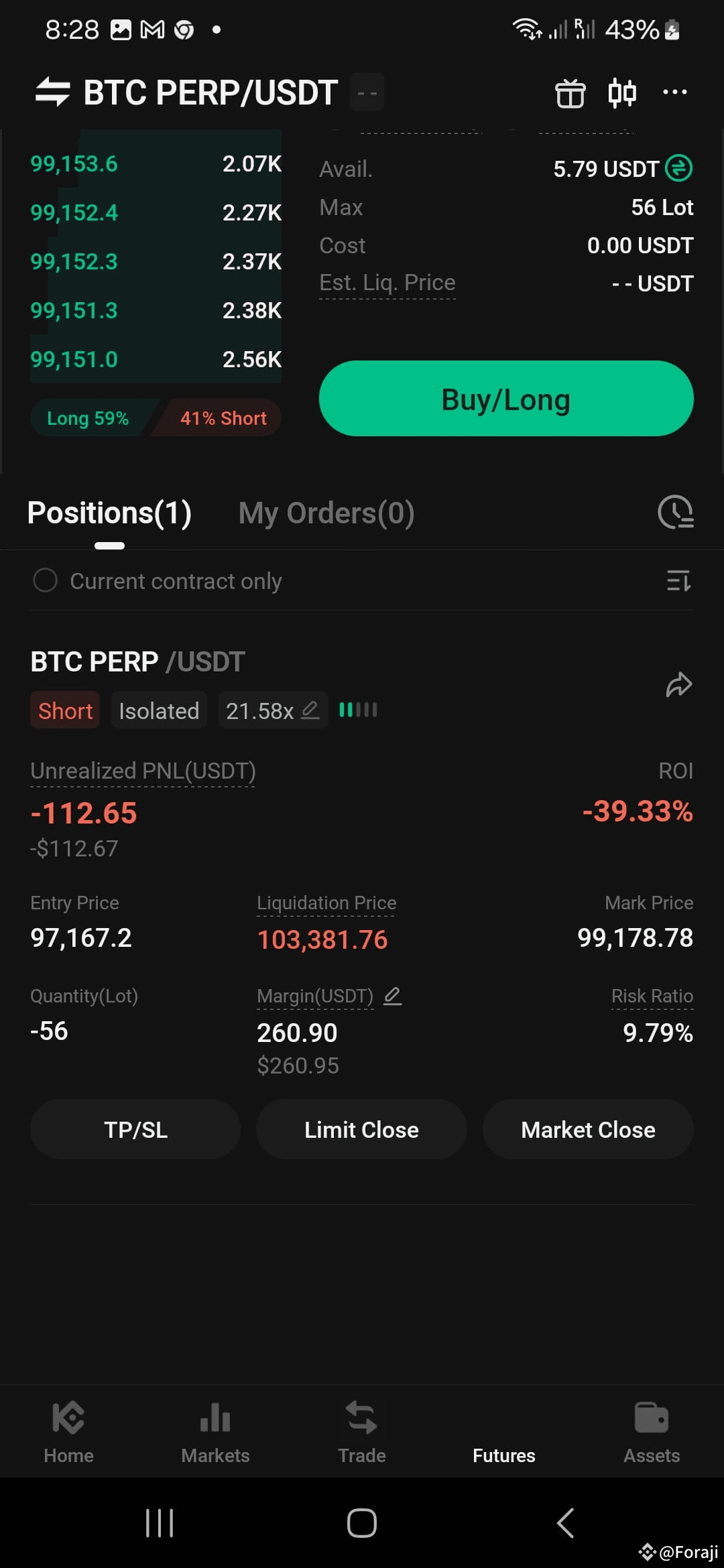Tap the positions sort filter icon
The width and height of the screenshot is (724, 1568).
(678, 581)
